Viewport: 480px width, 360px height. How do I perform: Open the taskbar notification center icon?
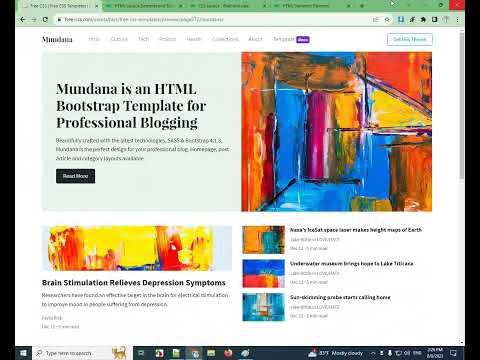(453, 353)
